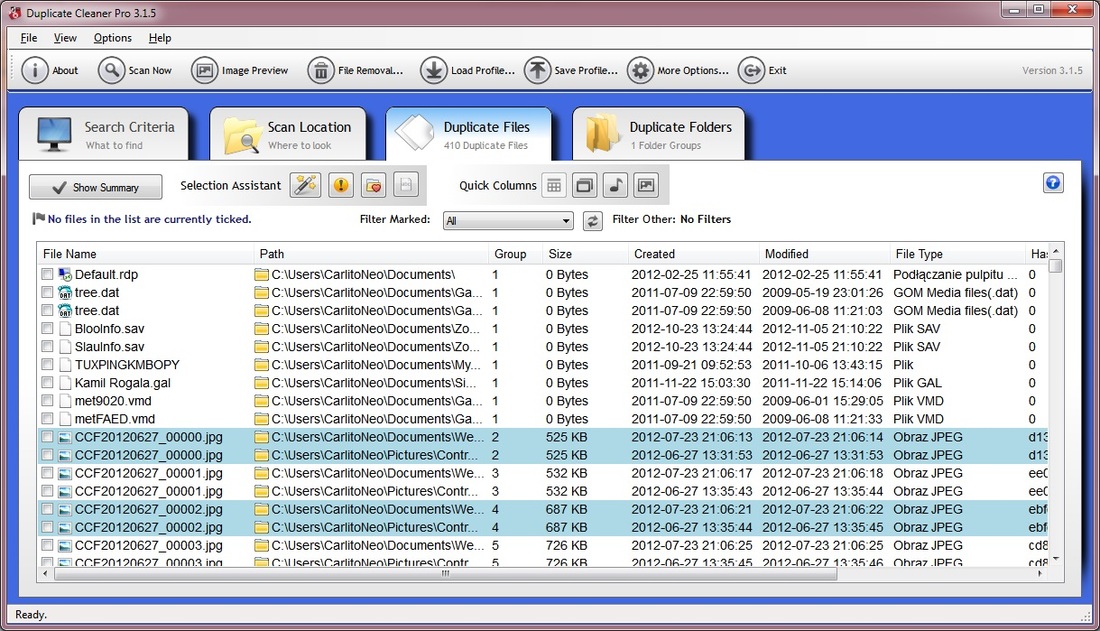Choose Quick Columns grid layout icon
The image size is (1100, 631).
(554, 185)
